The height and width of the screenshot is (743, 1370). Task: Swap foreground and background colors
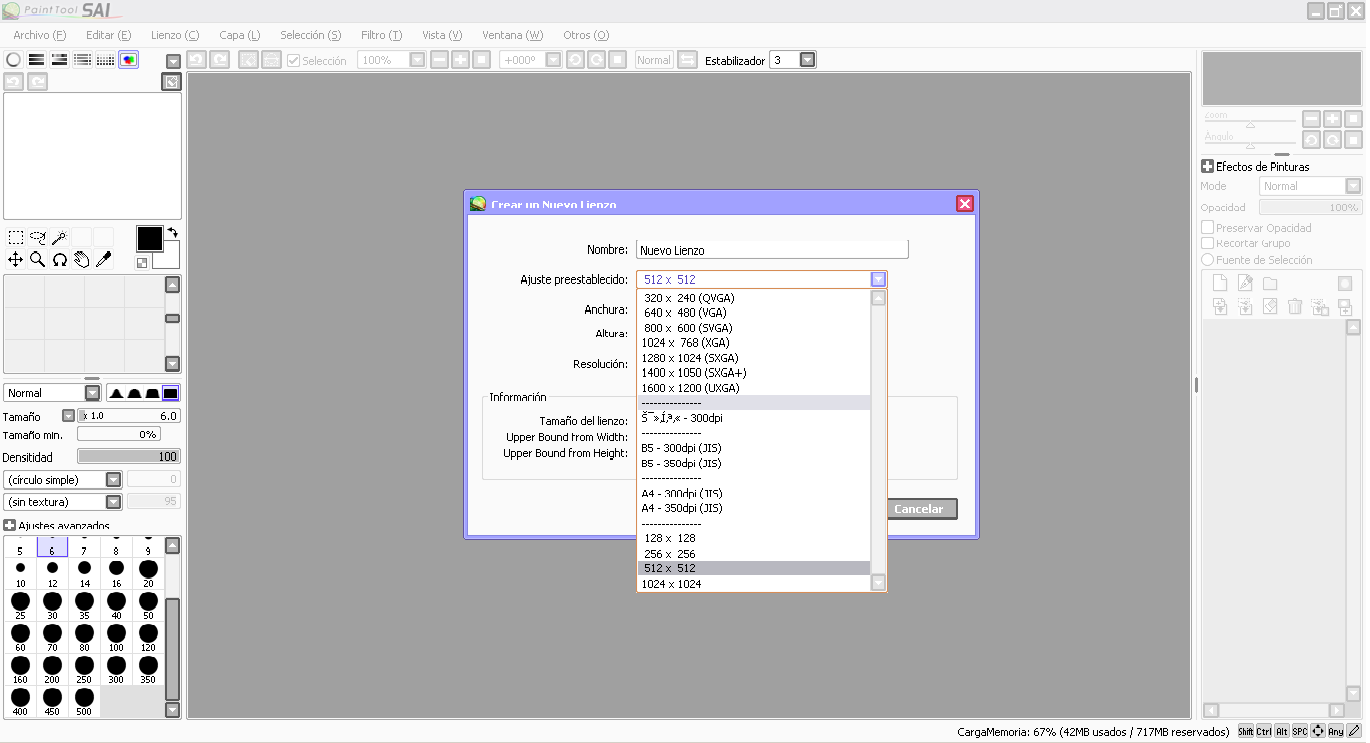(172, 233)
